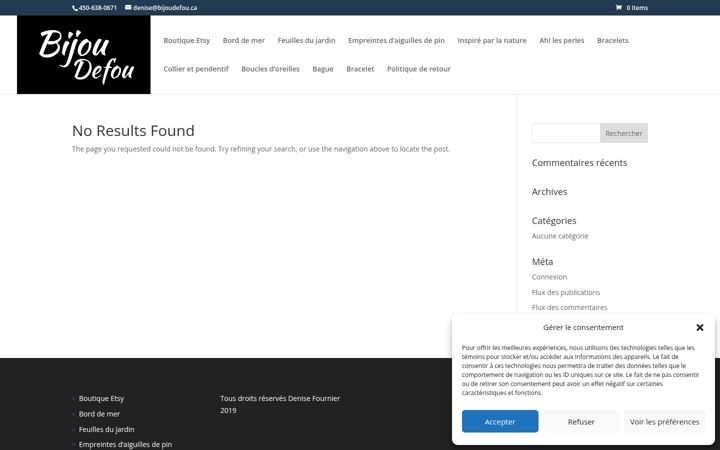Viewport: 720px width, 450px height.
Task: Open footer Empreintes d'aiguilles de pin link
Action: 125,444
